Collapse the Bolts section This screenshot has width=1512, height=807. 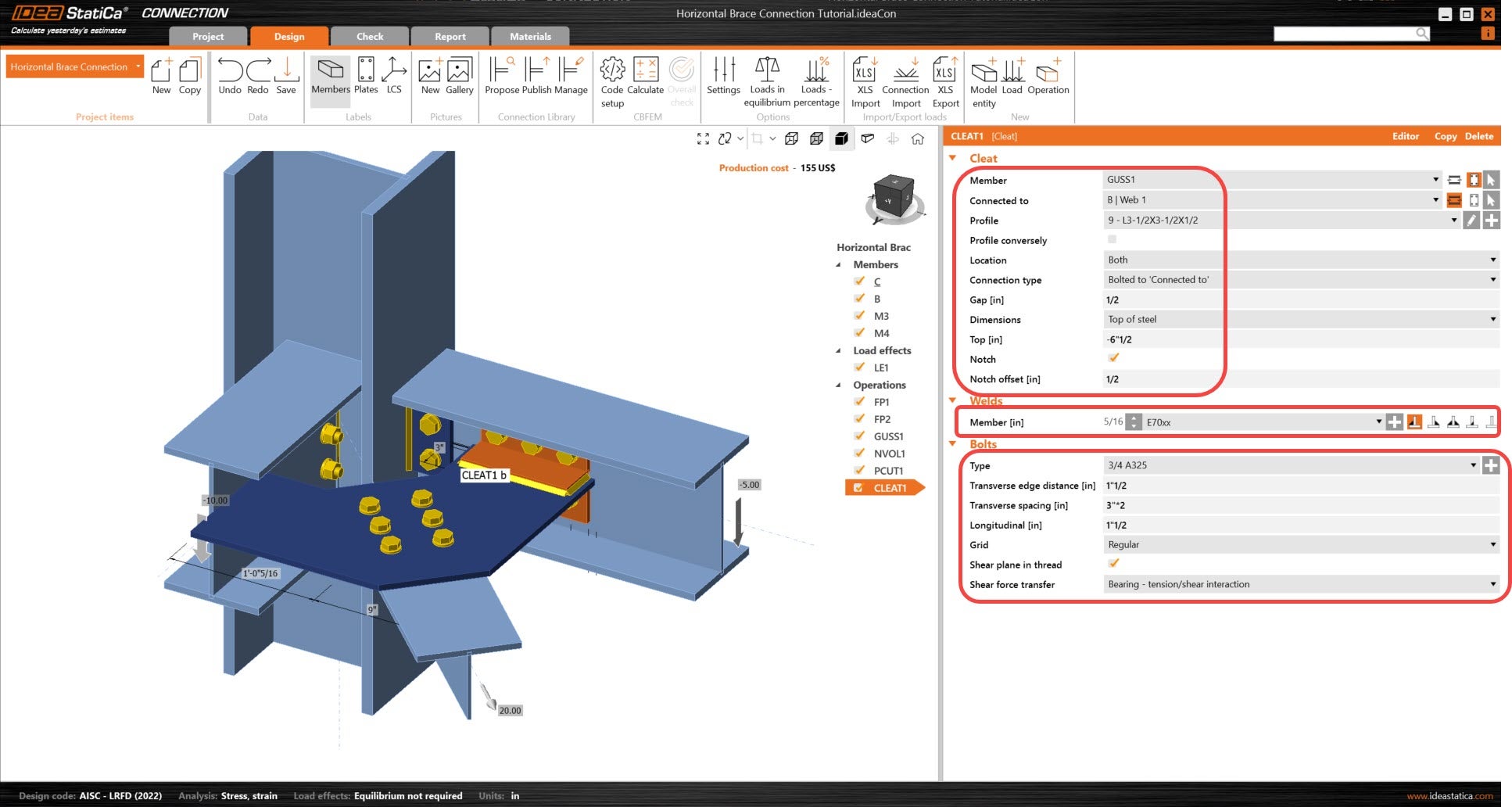[x=953, y=444]
